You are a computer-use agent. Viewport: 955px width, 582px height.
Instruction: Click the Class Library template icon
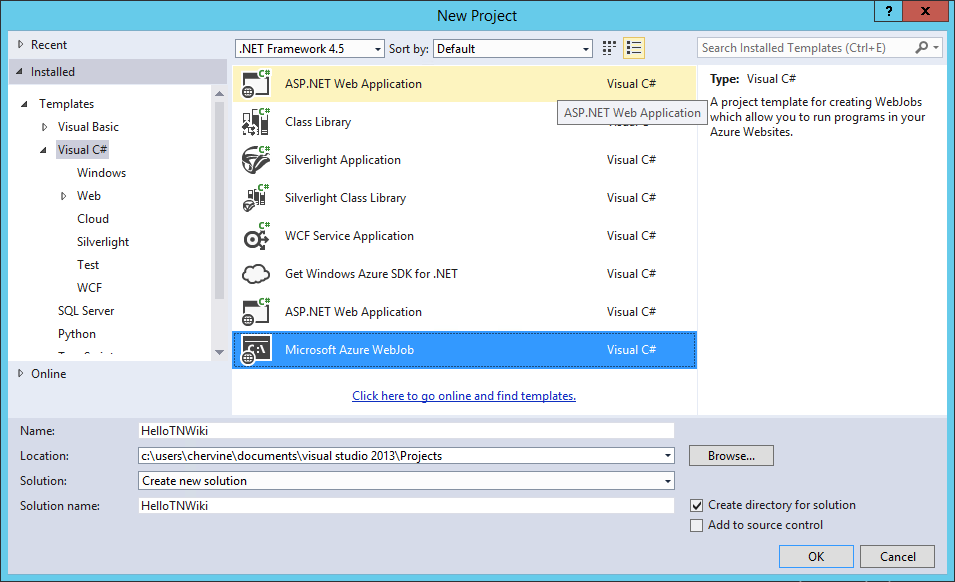coord(256,122)
